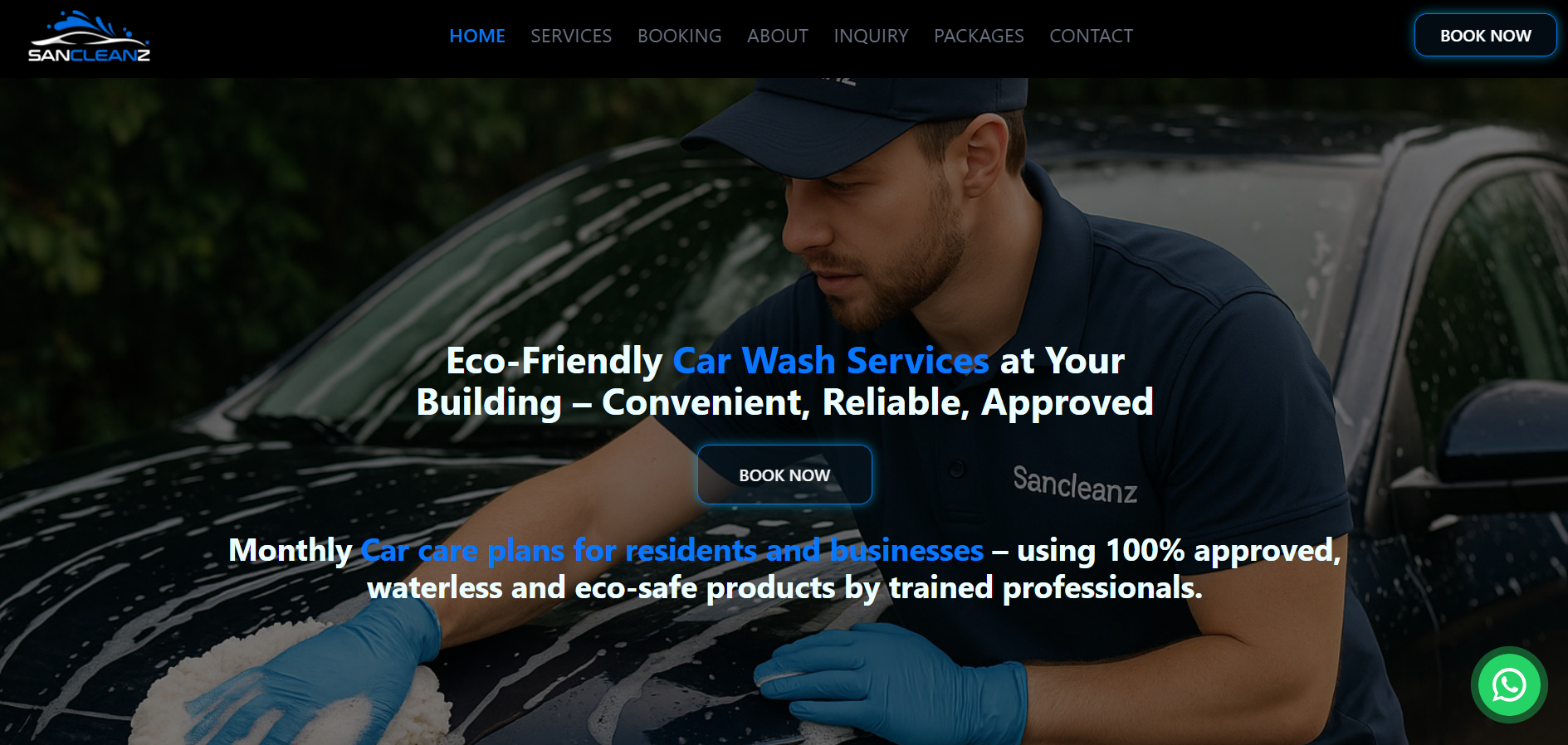
Task: Open the SERVICES menu item
Action: point(571,36)
